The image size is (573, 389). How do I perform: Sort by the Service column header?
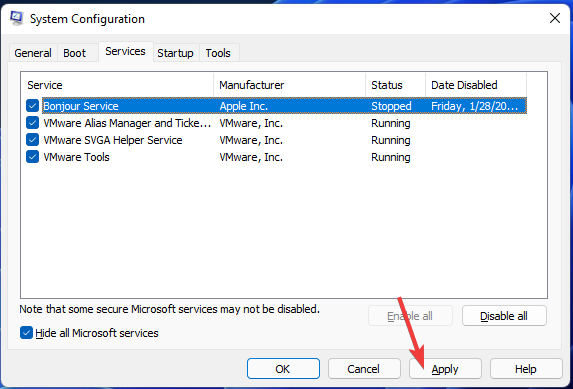(117, 85)
